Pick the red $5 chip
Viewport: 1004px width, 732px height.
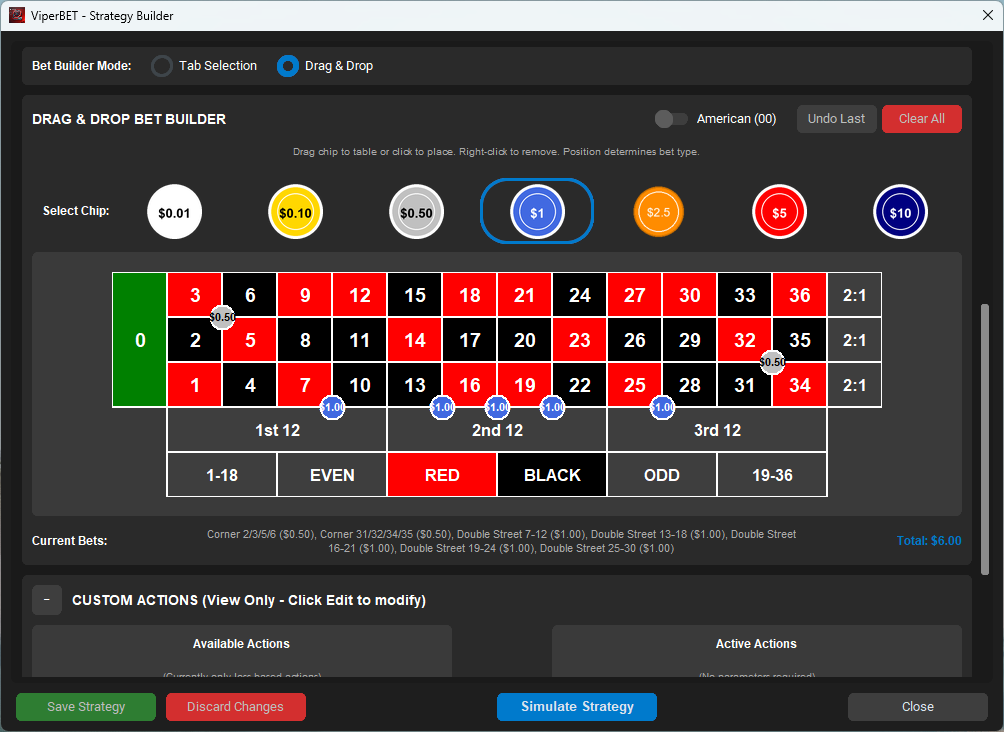779,212
